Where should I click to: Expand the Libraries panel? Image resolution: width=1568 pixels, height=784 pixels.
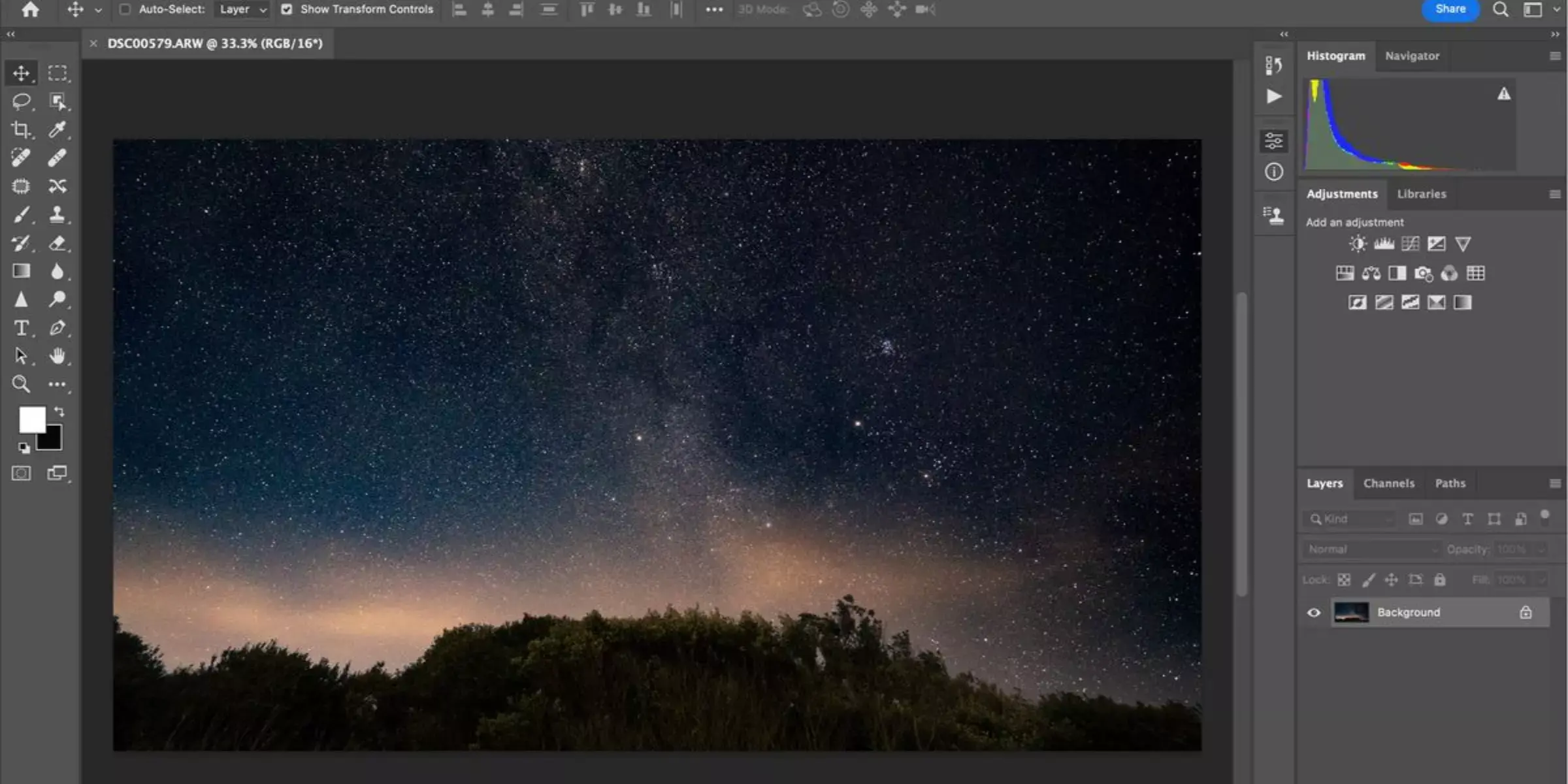click(1421, 193)
